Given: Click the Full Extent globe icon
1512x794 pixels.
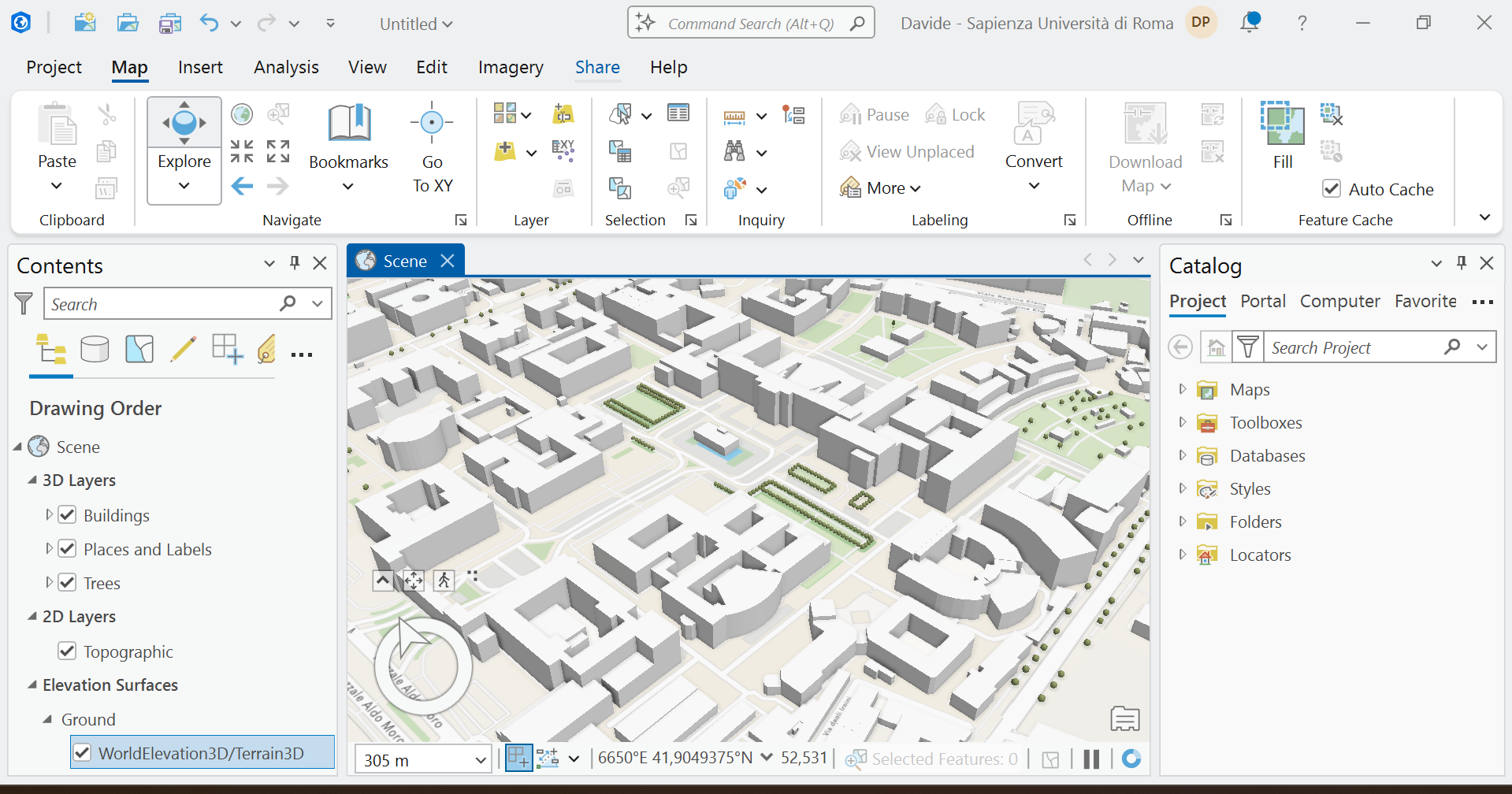Looking at the screenshot, I should [242, 114].
